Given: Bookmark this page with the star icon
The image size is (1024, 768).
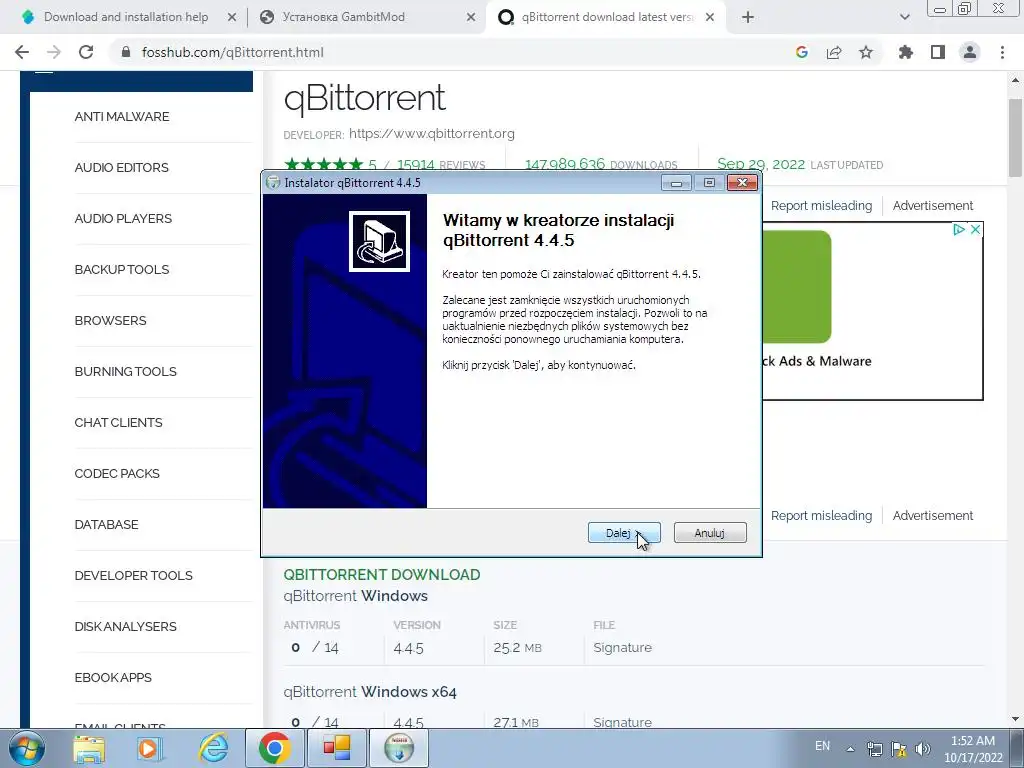Looking at the screenshot, I should point(866,52).
